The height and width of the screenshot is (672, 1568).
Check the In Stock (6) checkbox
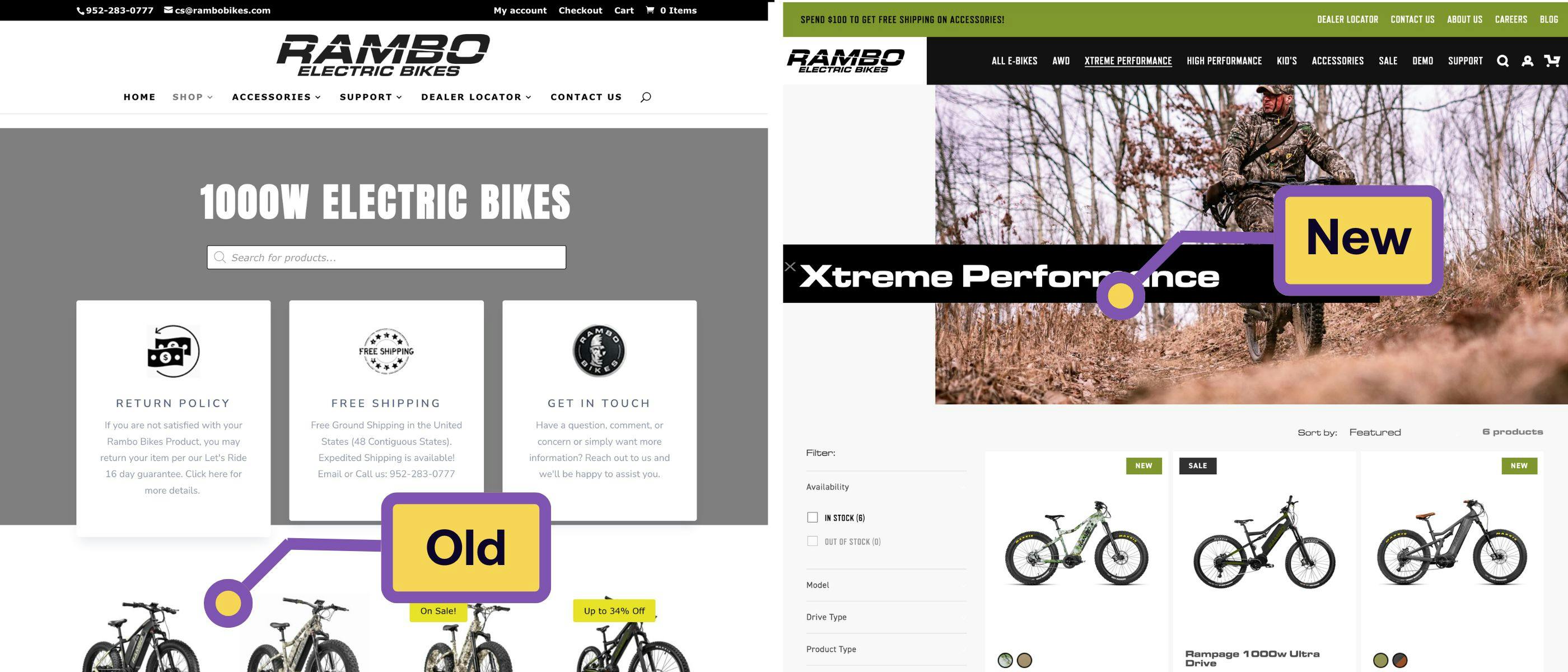[812, 517]
